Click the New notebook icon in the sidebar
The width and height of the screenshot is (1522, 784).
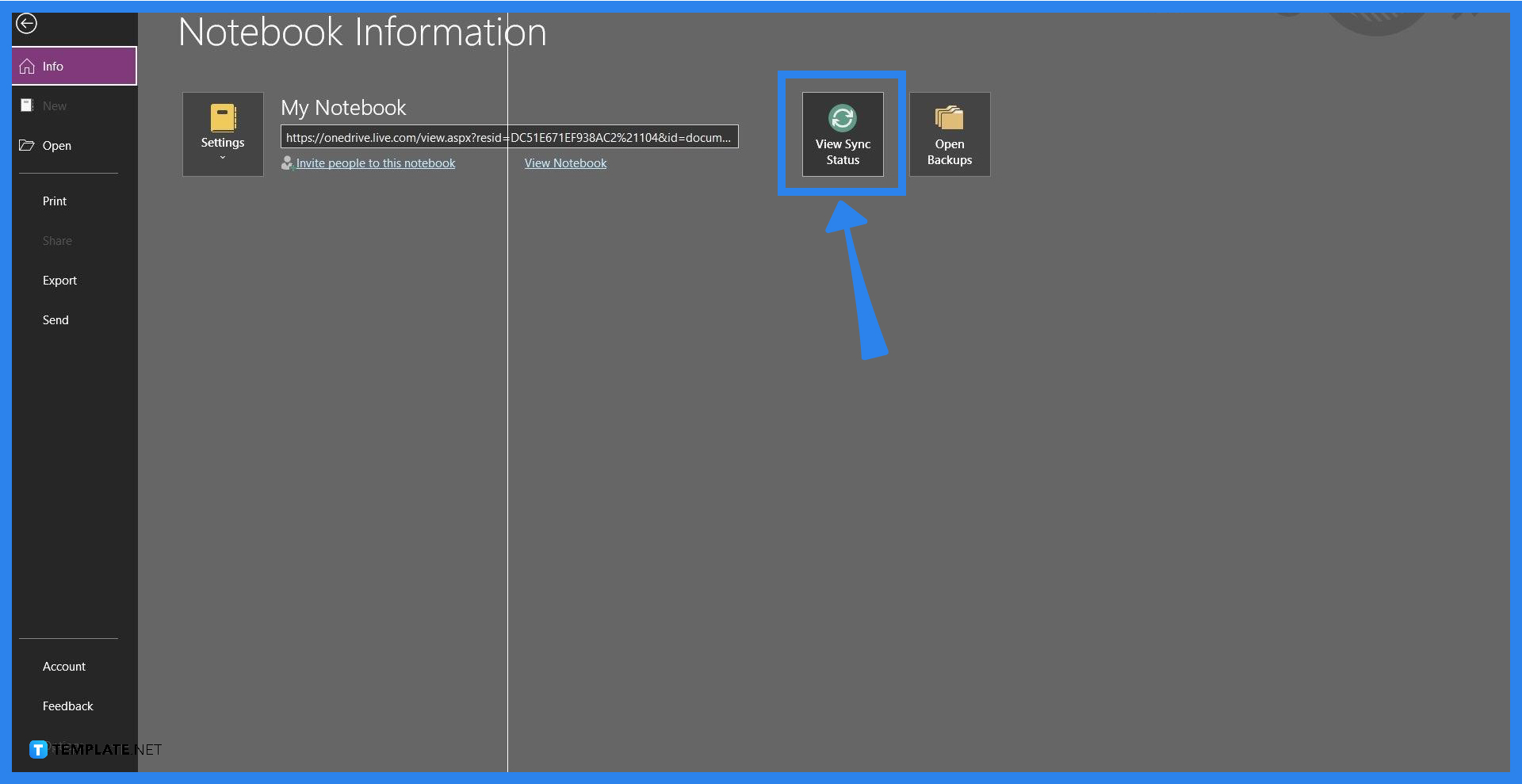click(x=26, y=105)
